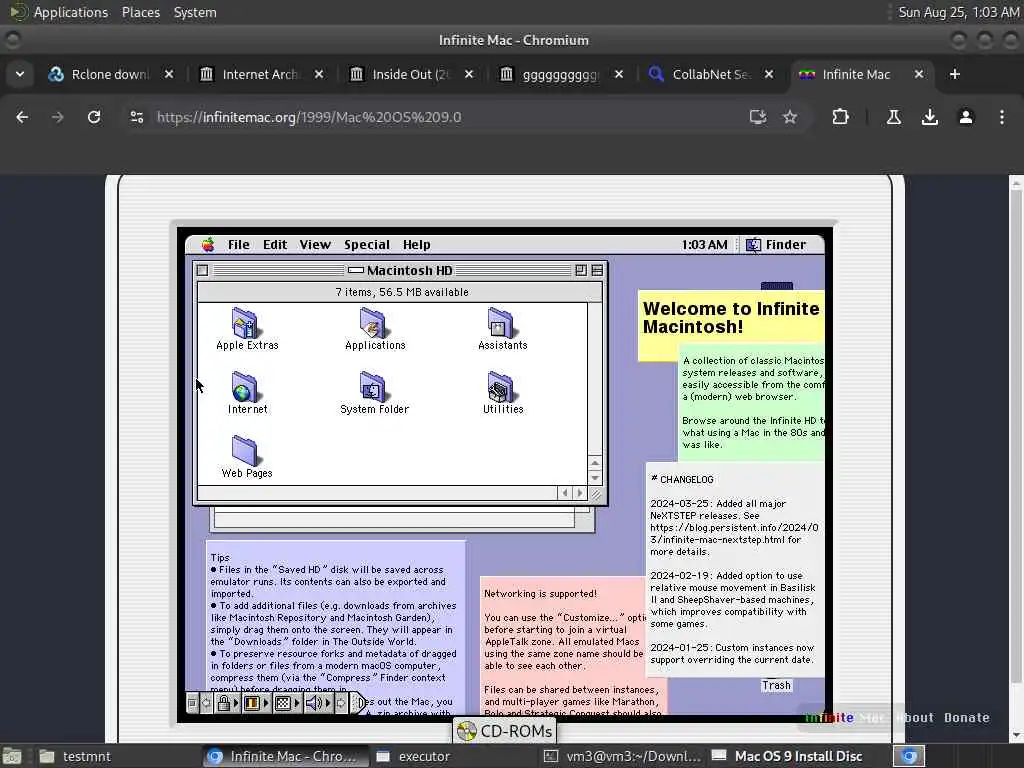Toggle window shade on Macintosh HD window
The image size is (1024, 768).
pos(597,270)
